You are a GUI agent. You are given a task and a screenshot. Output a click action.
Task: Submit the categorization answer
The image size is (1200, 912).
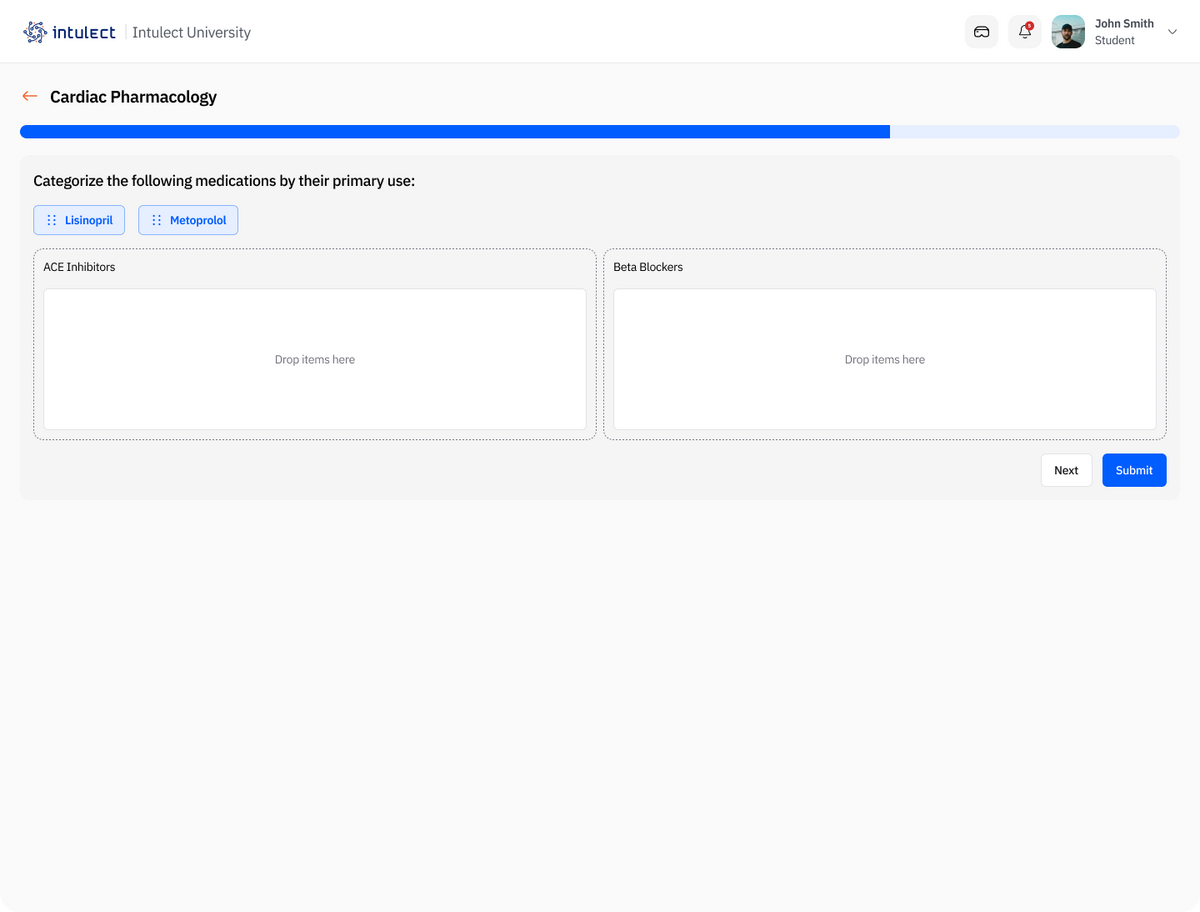(x=1134, y=470)
